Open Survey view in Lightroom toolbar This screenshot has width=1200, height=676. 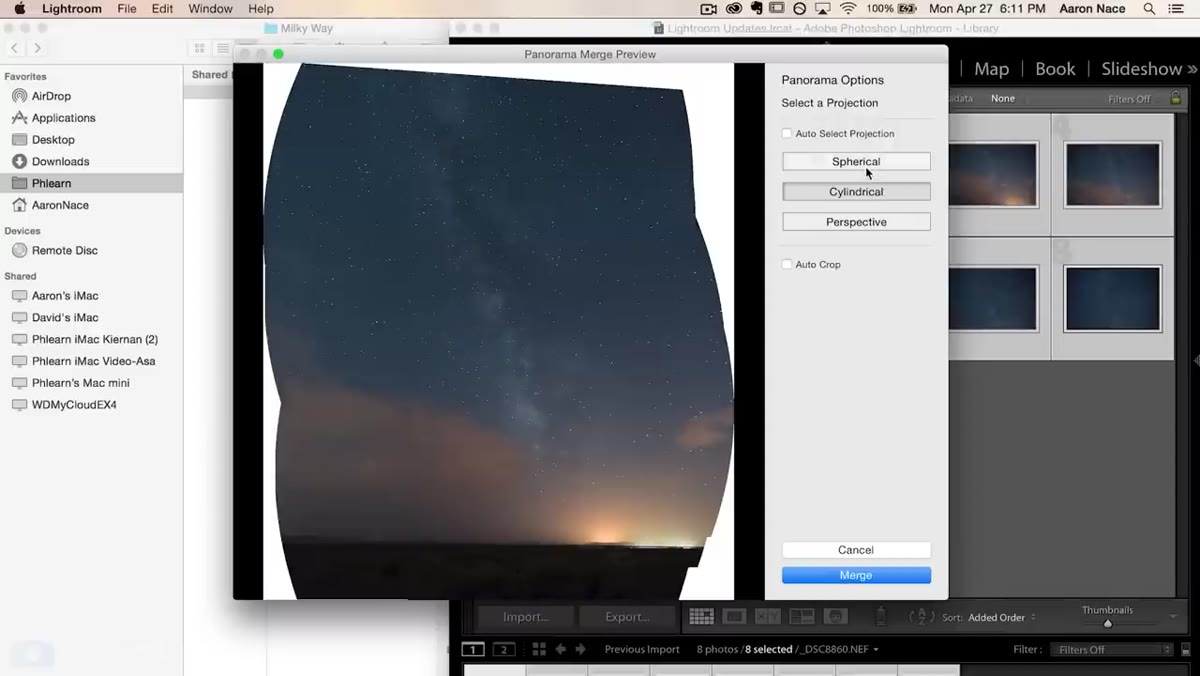[802, 617]
